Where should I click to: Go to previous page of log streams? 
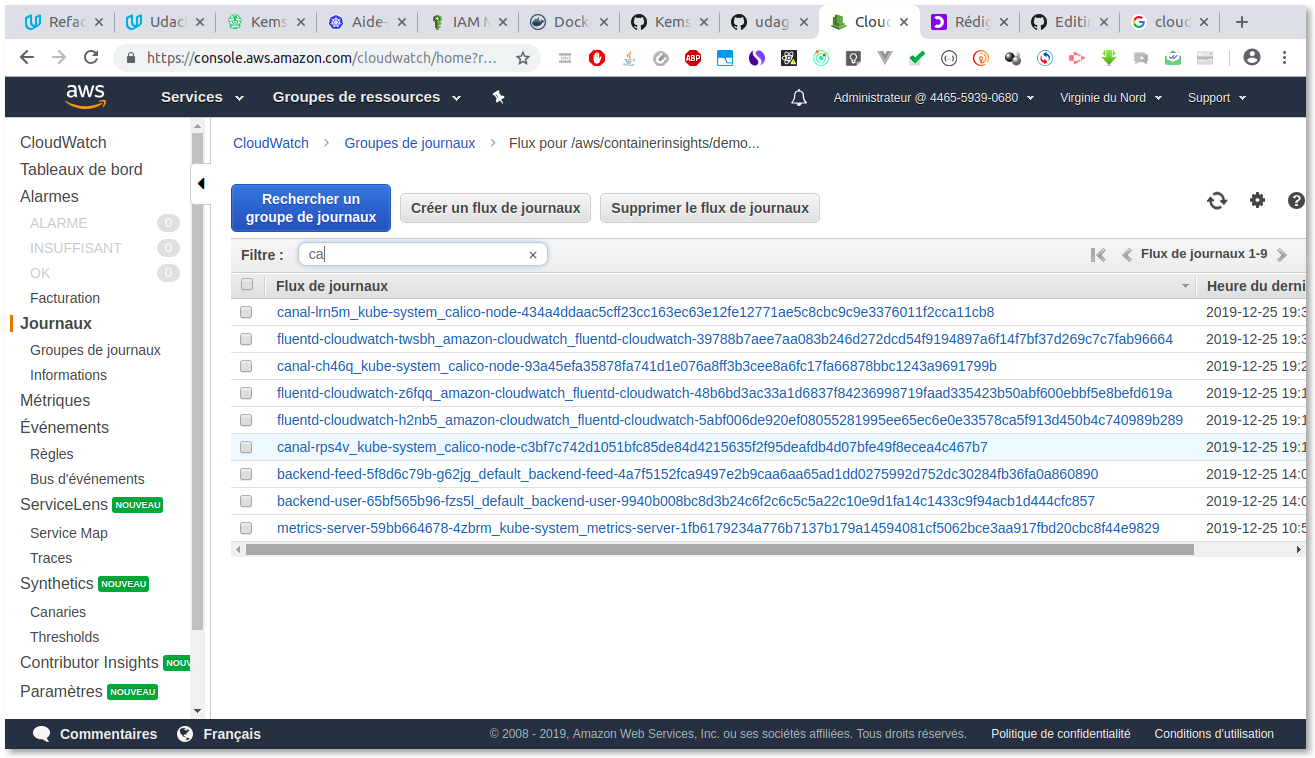tap(1127, 255)
